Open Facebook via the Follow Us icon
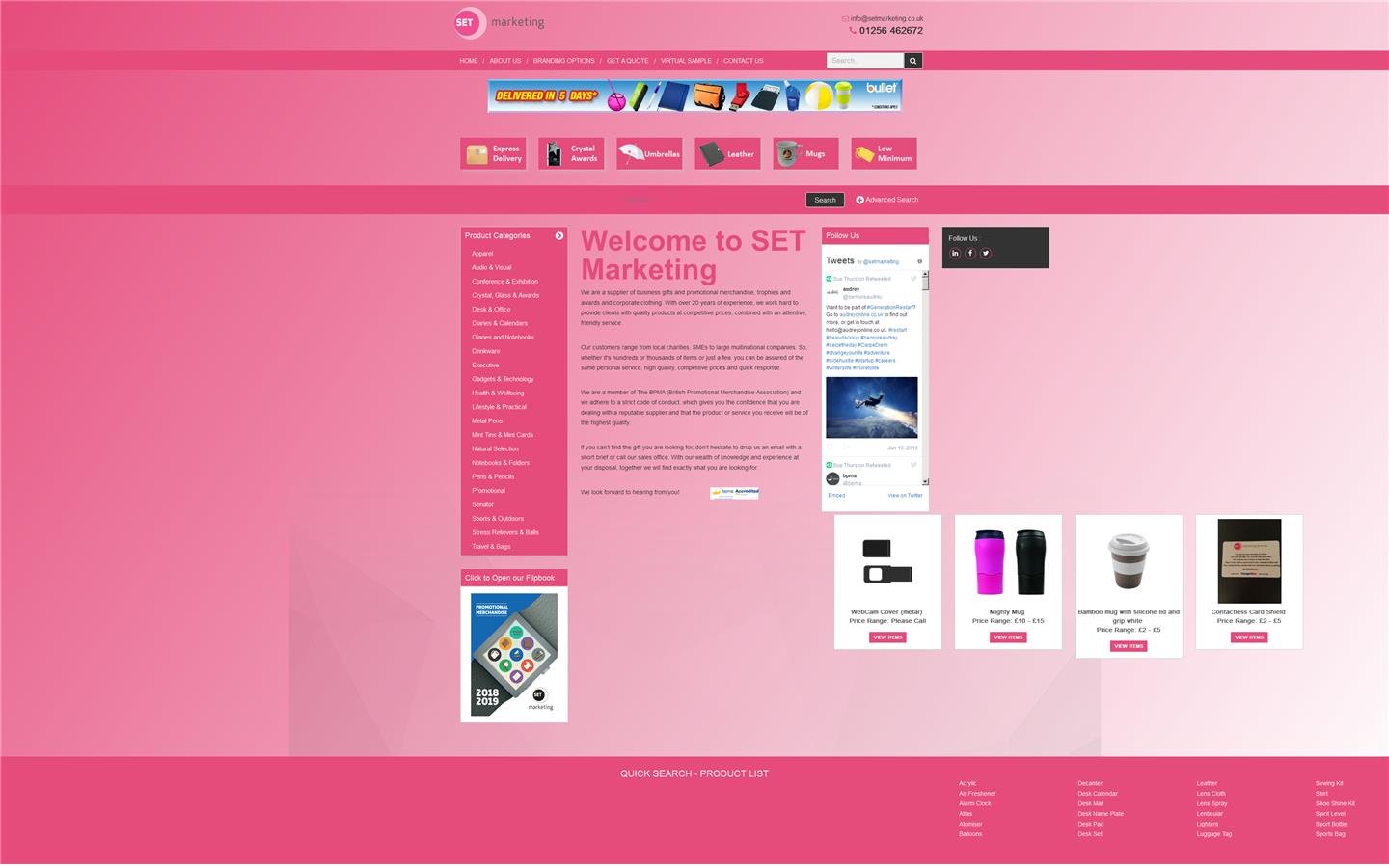 click(x=970, y=253)
